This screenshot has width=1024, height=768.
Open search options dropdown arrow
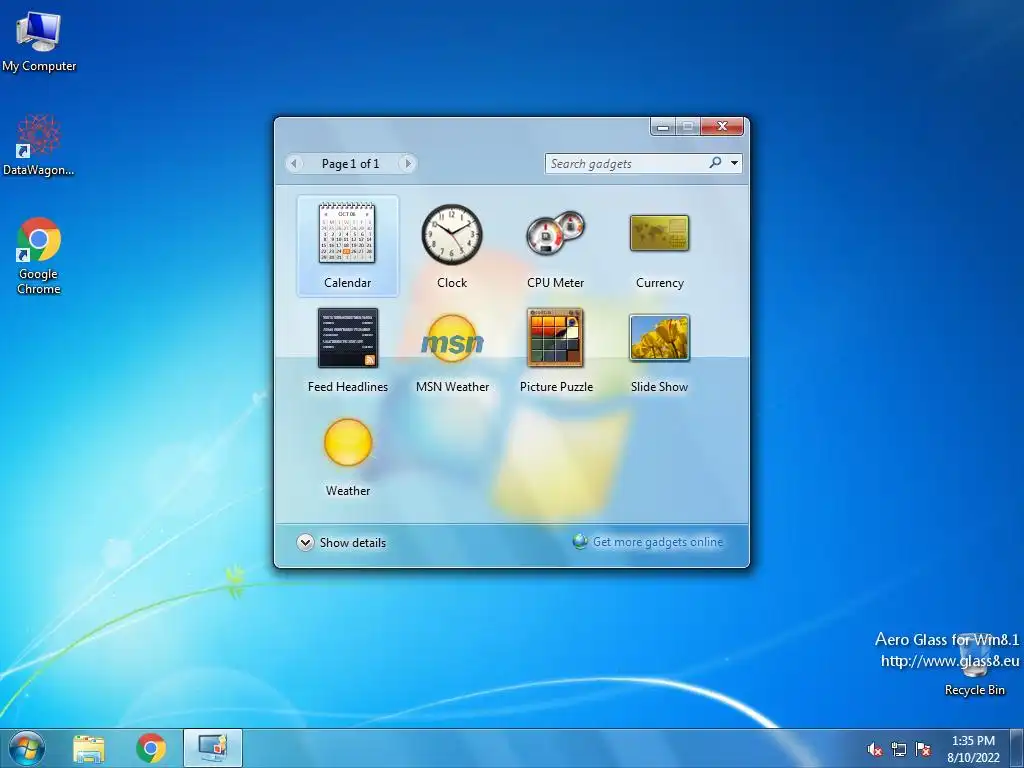coord(735,163)
